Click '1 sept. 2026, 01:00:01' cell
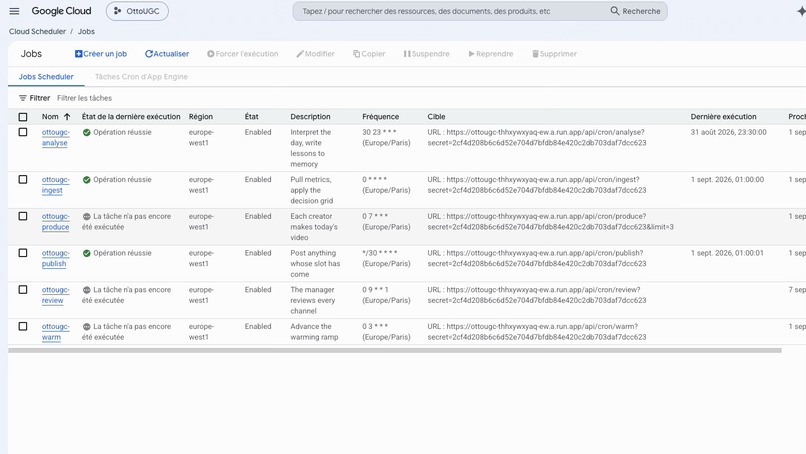Screen dimensions: 806x454 (x=727, y=253)
